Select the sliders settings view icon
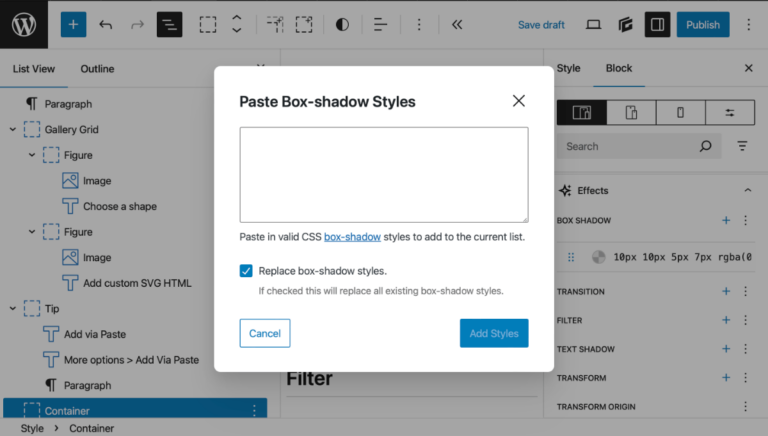 coord(730,113)
